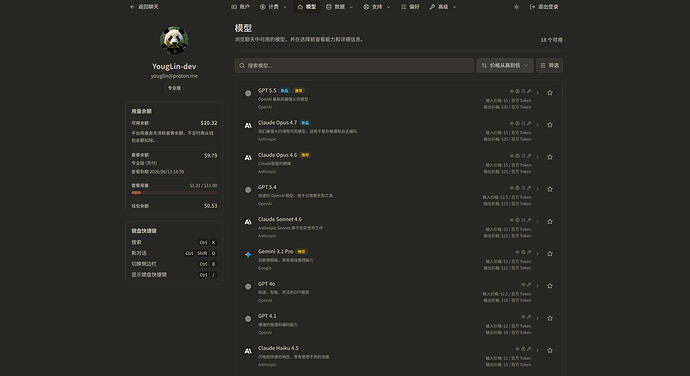Open the 账户 tab in top navigation
Viewport: 690px width, 376px height.
240,7
